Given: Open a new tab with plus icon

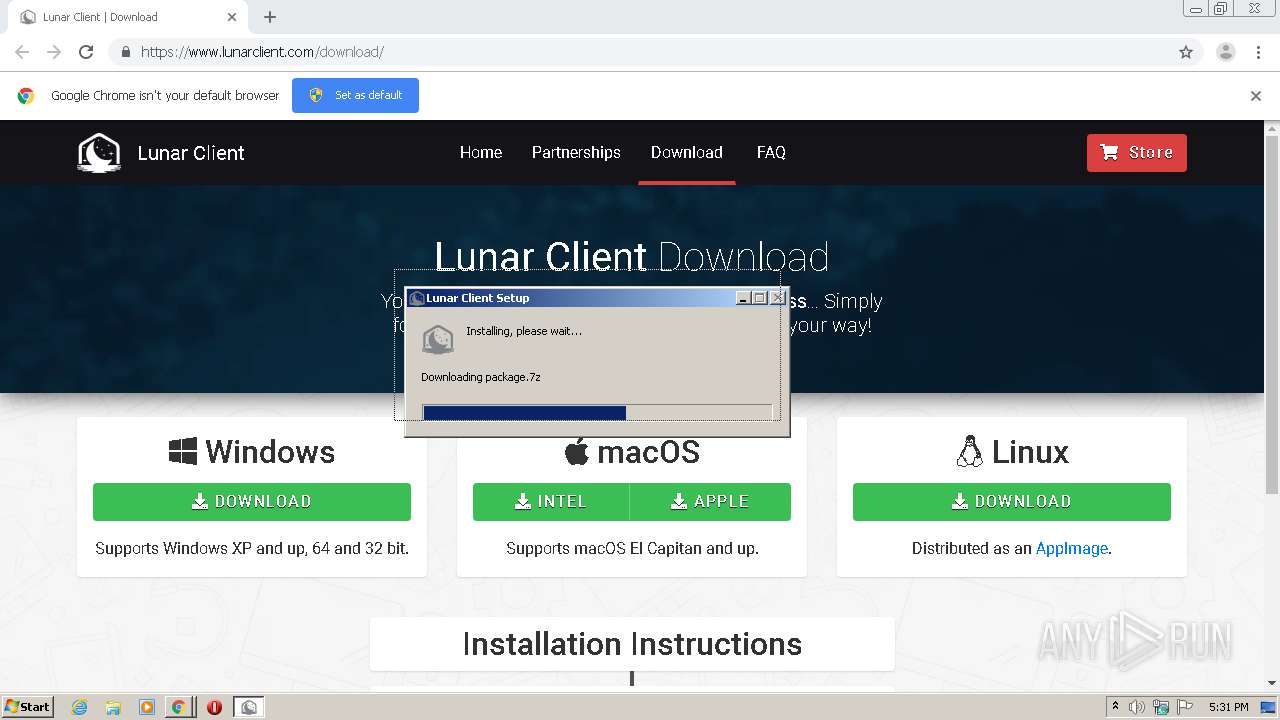Looking at the screenshot, I should (270, 17).
